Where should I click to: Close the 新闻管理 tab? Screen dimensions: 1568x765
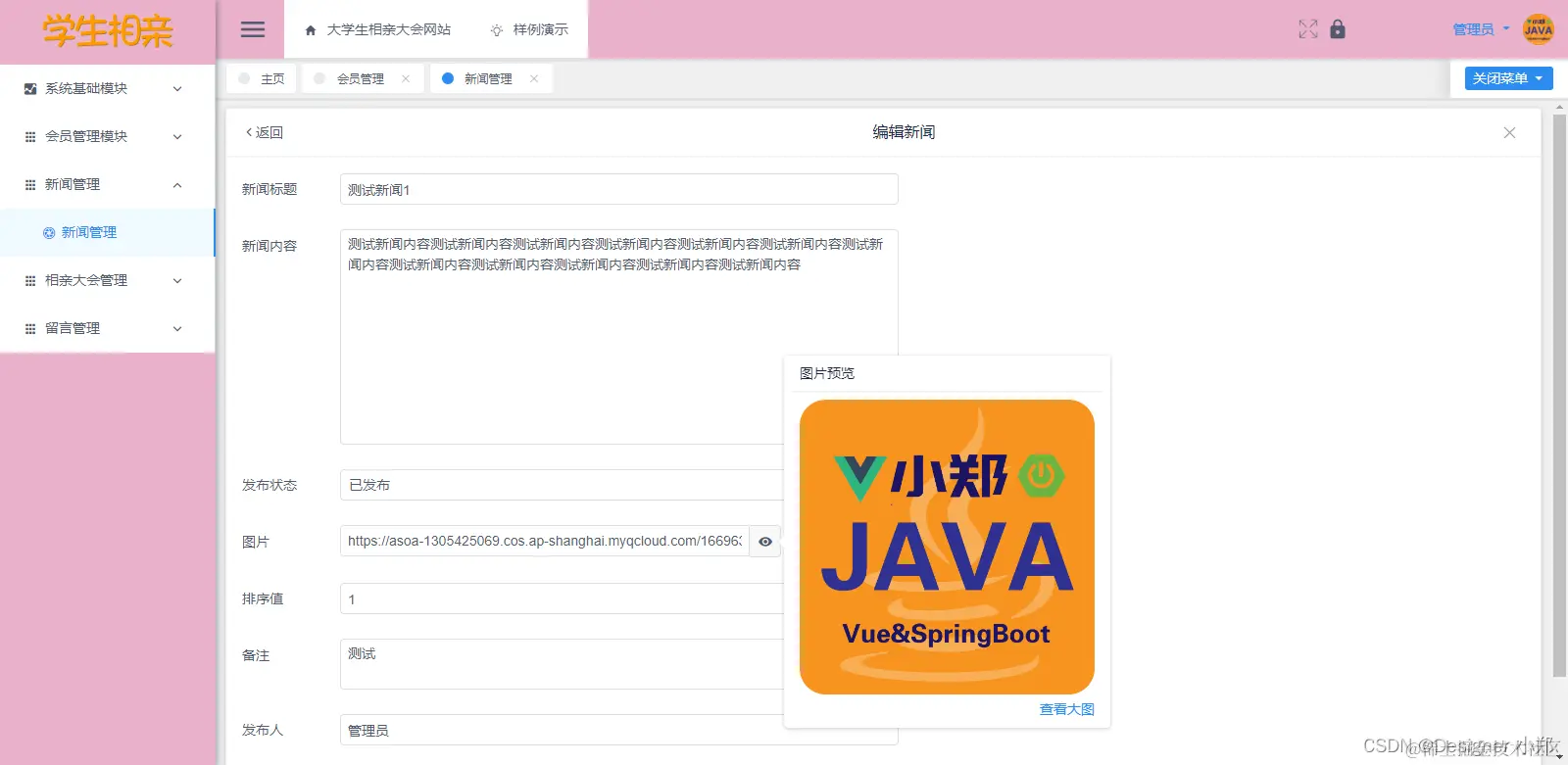534,78
